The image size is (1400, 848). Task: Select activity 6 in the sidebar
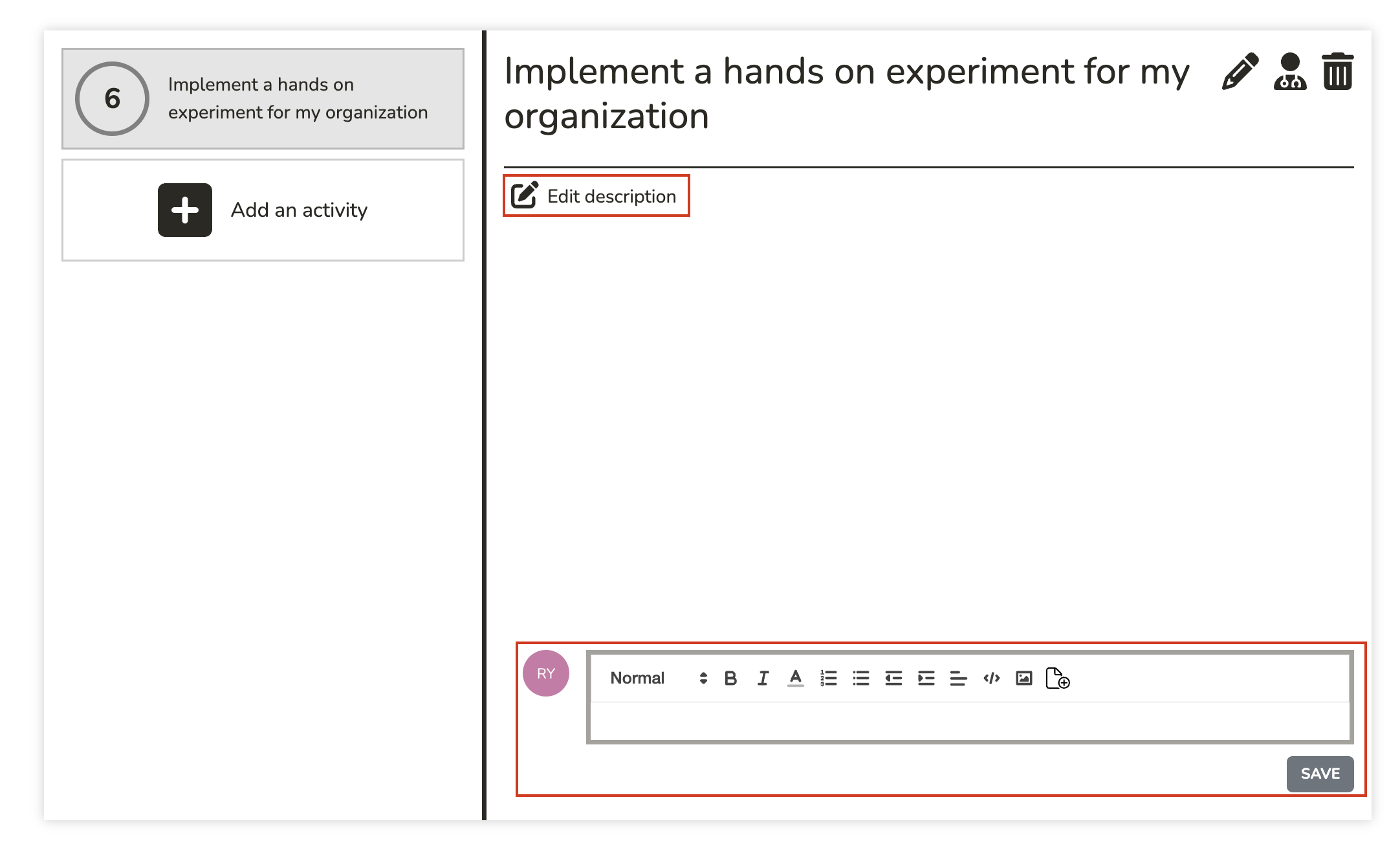point(263,99)
